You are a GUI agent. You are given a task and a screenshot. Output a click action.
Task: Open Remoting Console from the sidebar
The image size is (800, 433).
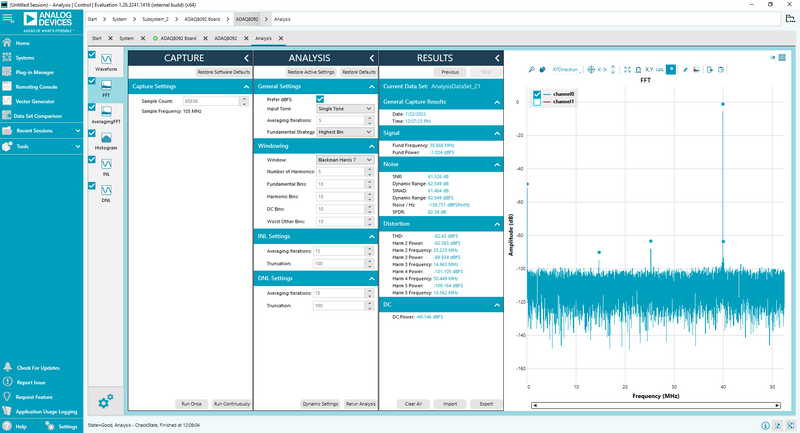36,87
